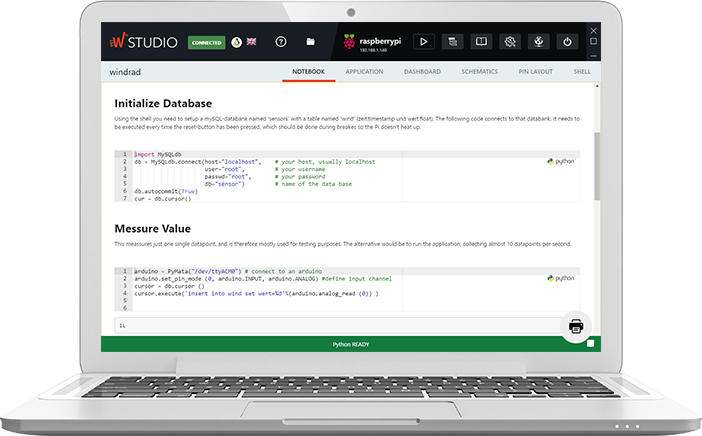
Task: Click the crossed-gear reset icon
Action: [510, 42]
